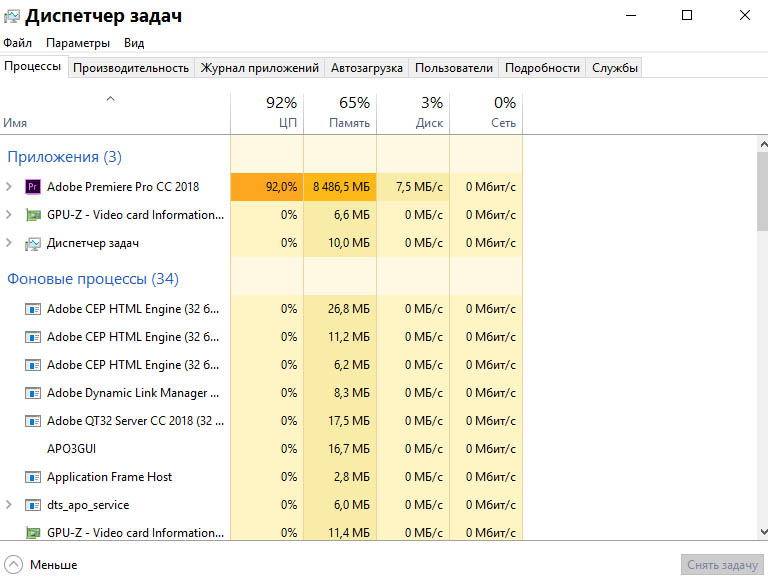Expand the dts_apo_service process
Viewport: 768px width, 578px height.
(8, 505)
